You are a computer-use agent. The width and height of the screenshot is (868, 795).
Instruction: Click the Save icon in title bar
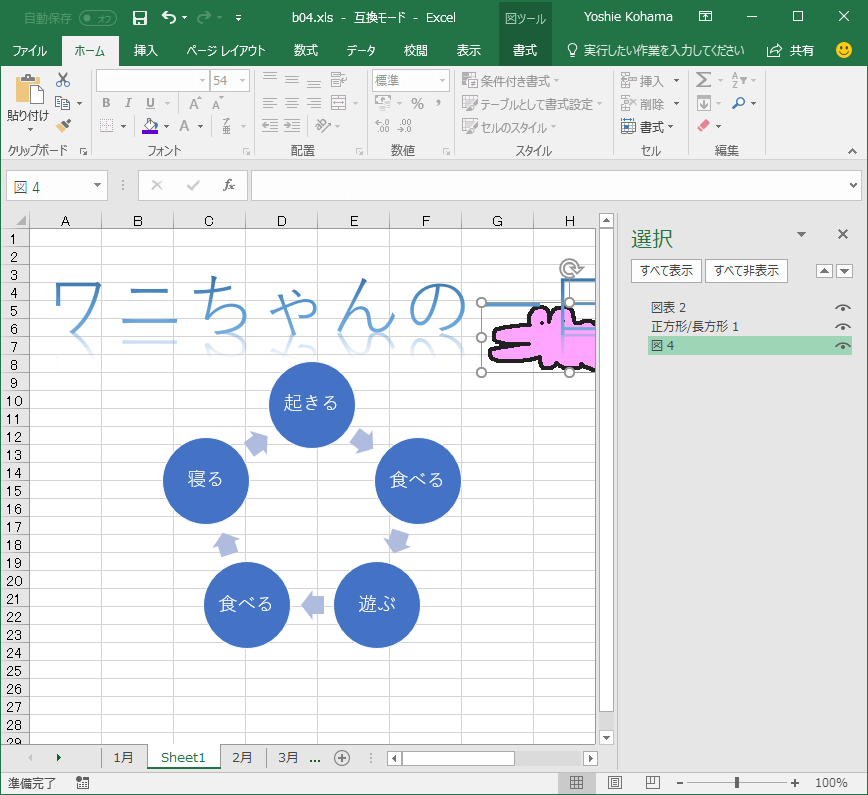point(140,18)
